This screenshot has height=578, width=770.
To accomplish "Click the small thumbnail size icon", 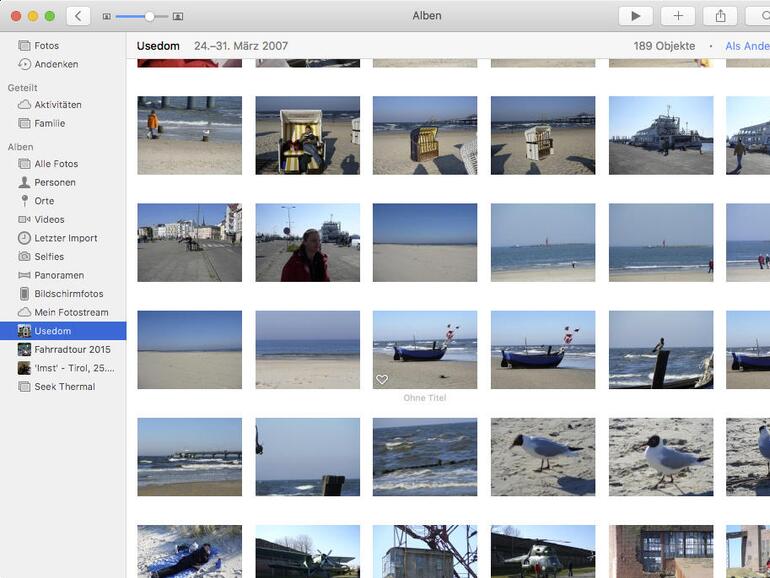I will click(107, 17).
